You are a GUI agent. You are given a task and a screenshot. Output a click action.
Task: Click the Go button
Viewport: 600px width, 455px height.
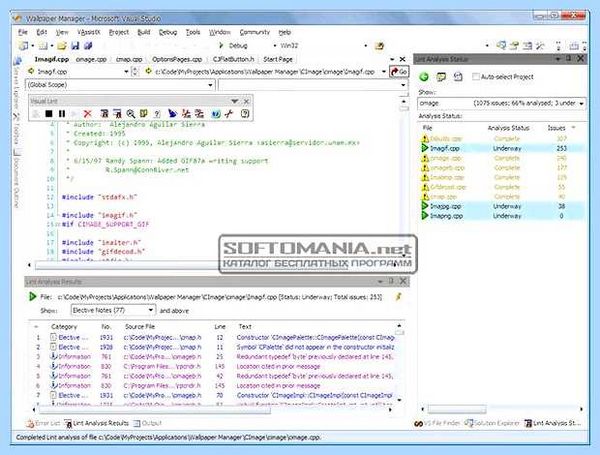pyautogui.click(x=399, y=72)
